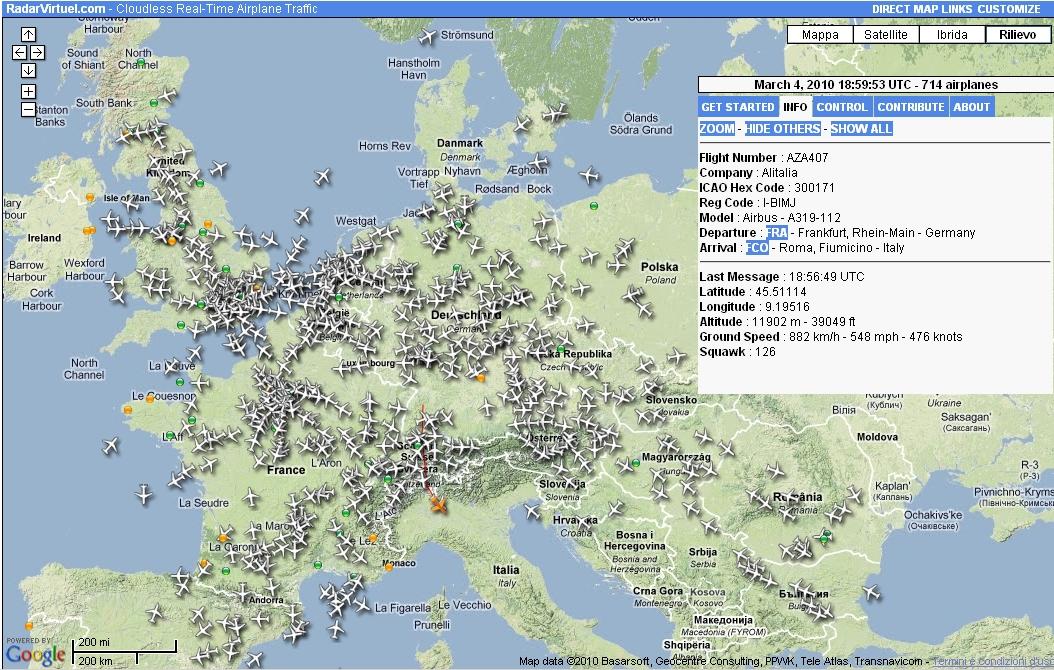The image size is (1054, 670).
Task: Open the ABOUT tab
Action: [x=971, y=107]
